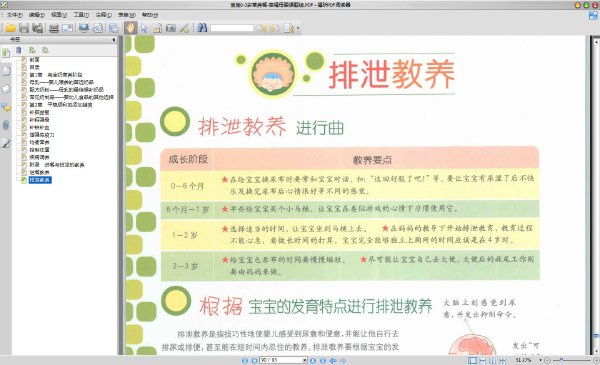Screen dimensions: 600x365
Task: Click the zoom in plus button
Action: (596, 360)
